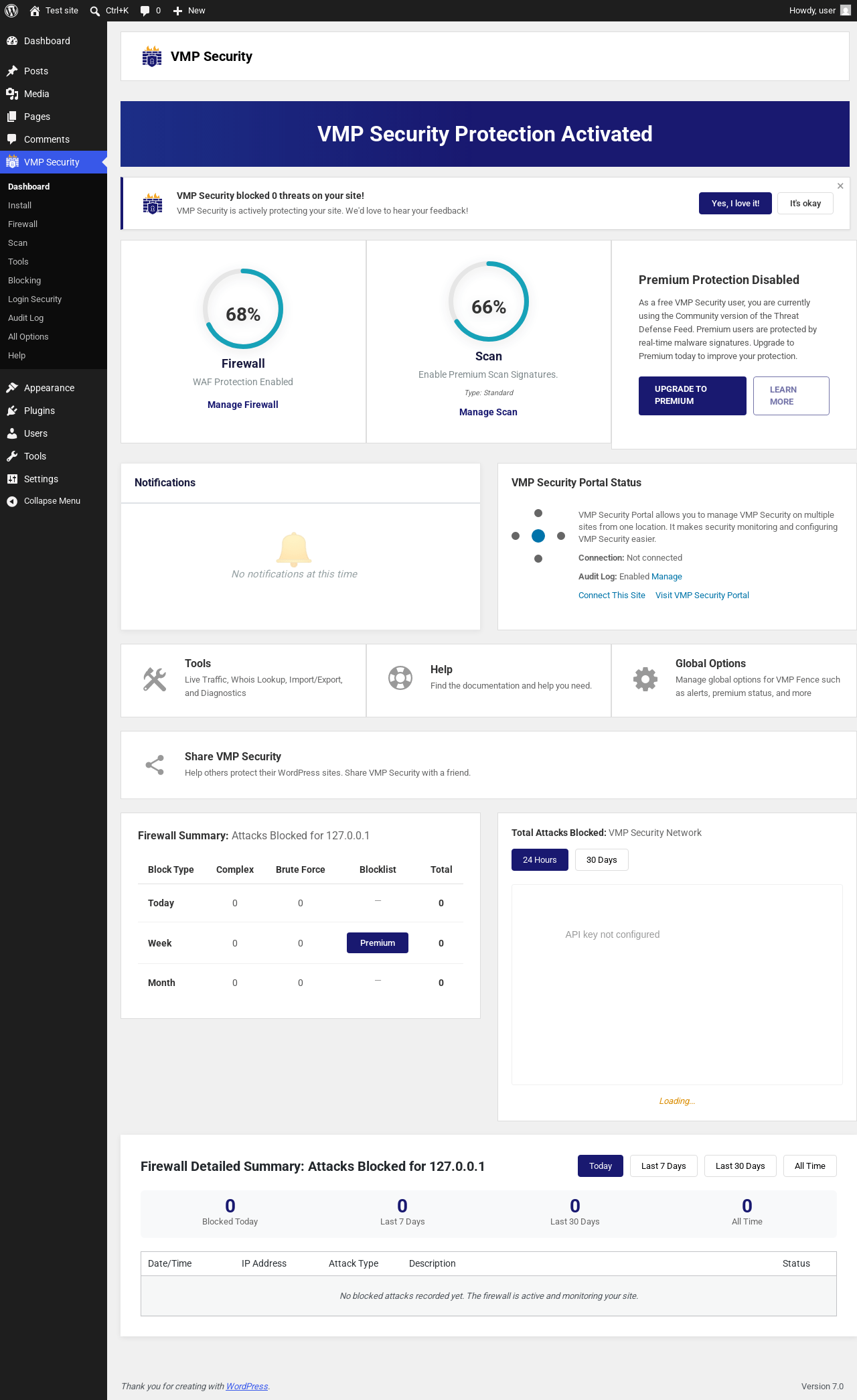Click the WordPress logo in admin bar

tap(11, 11)
